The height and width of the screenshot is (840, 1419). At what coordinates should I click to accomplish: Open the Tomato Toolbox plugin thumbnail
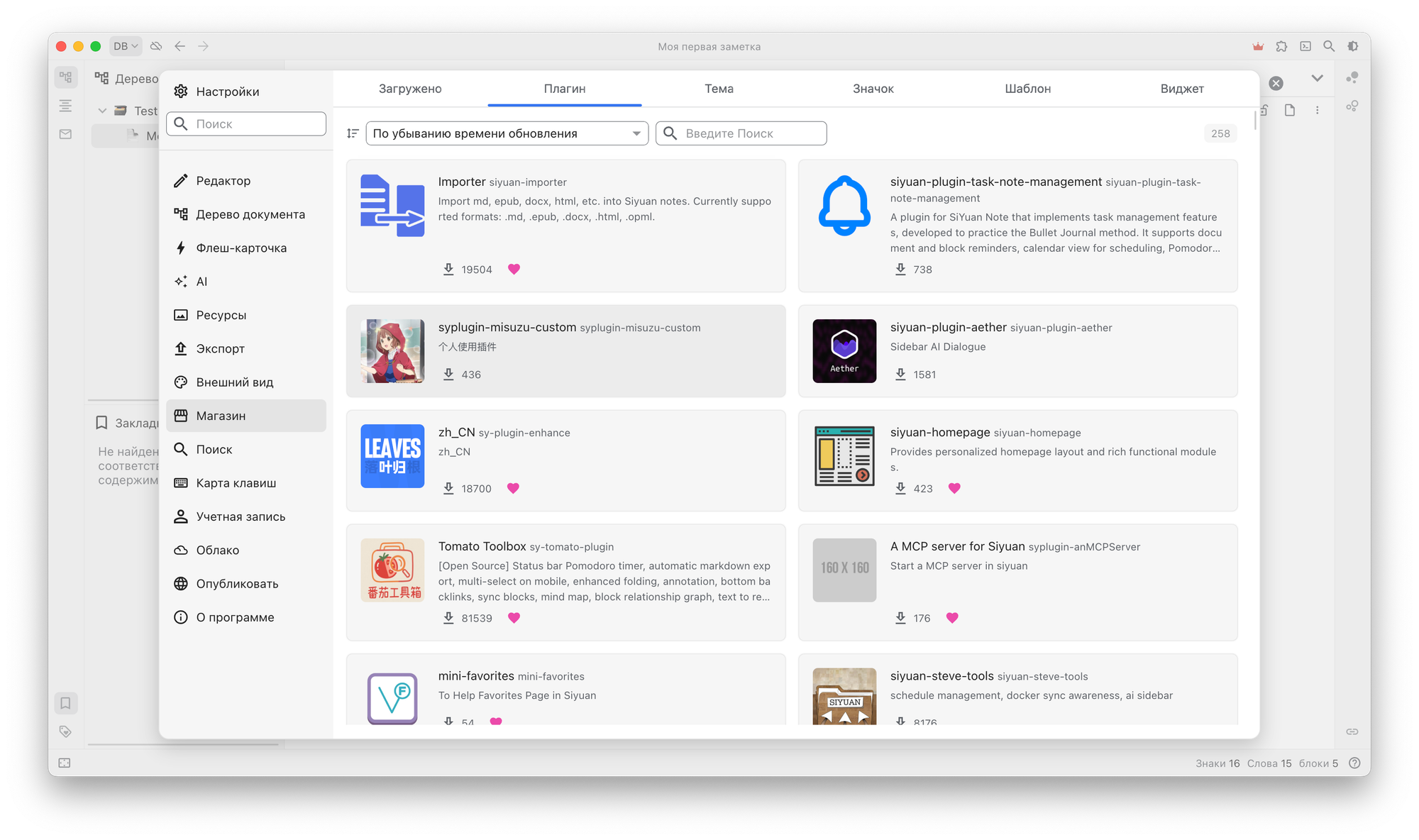pyautogui.click(x=392, y=570)
